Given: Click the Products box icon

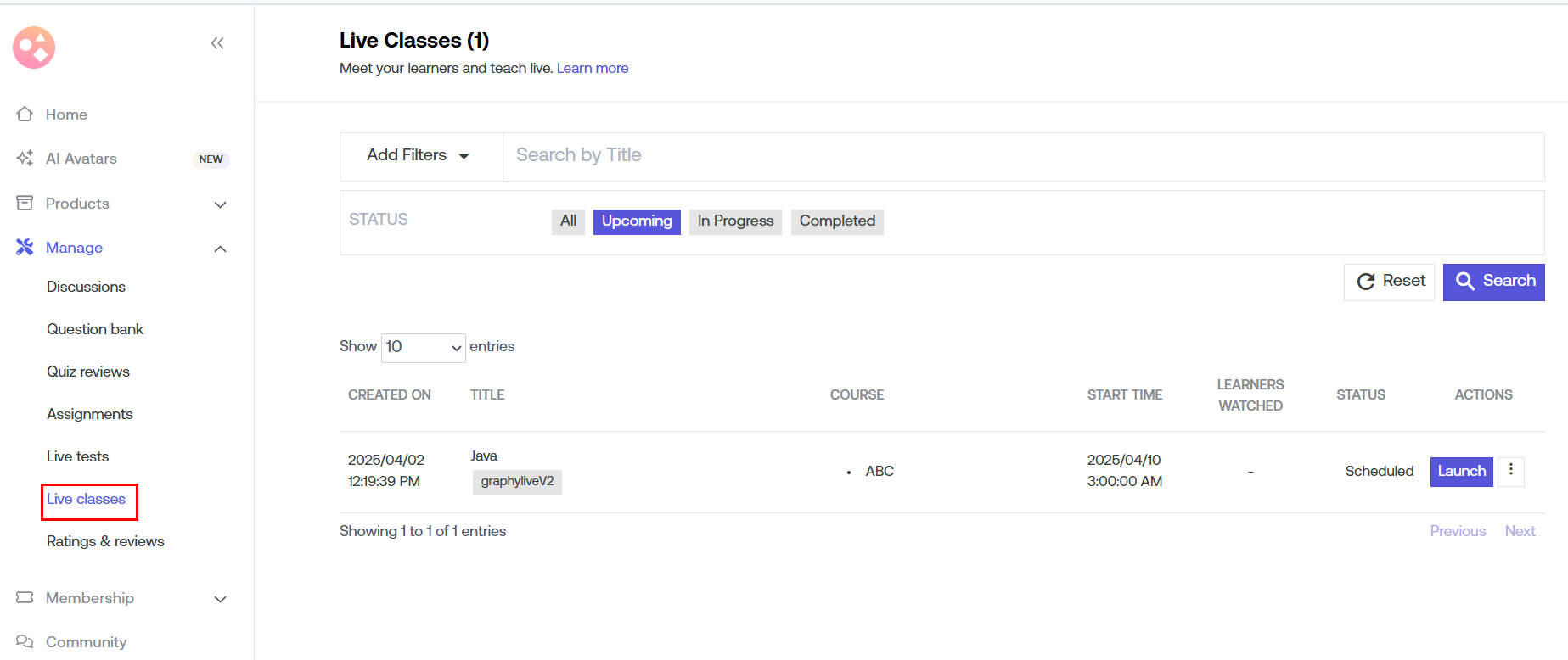Looking at the screenshot, I should (25, 204).
